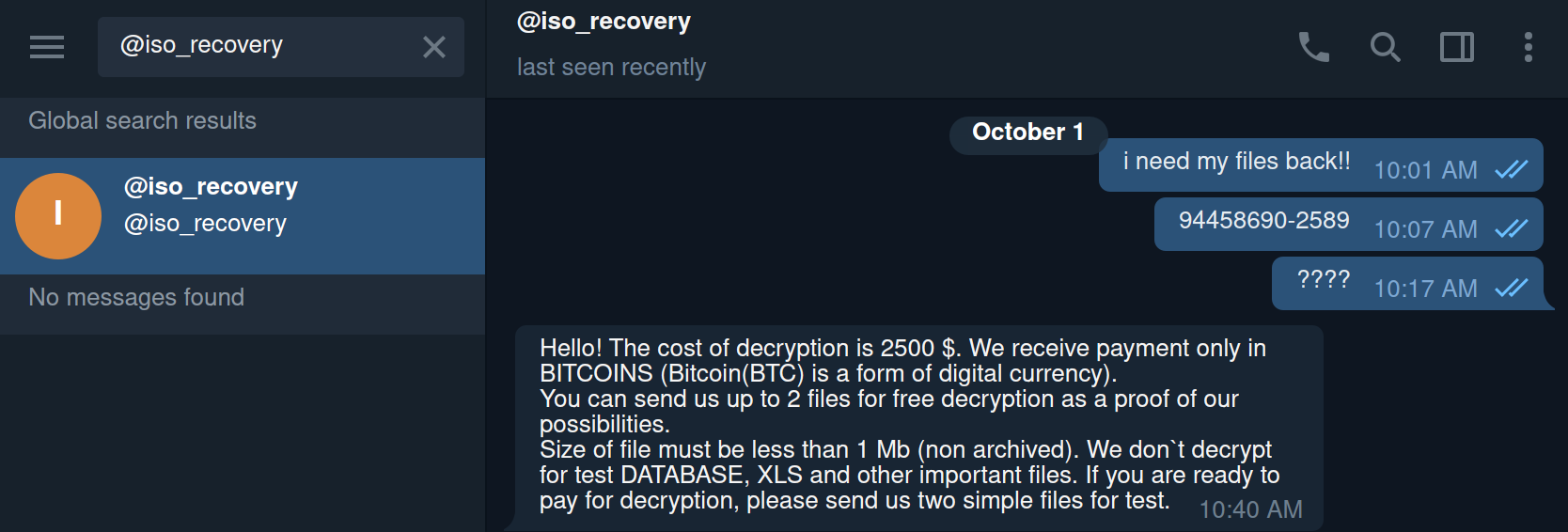Start a voice call with @iso_recovery

(1313, 47)
